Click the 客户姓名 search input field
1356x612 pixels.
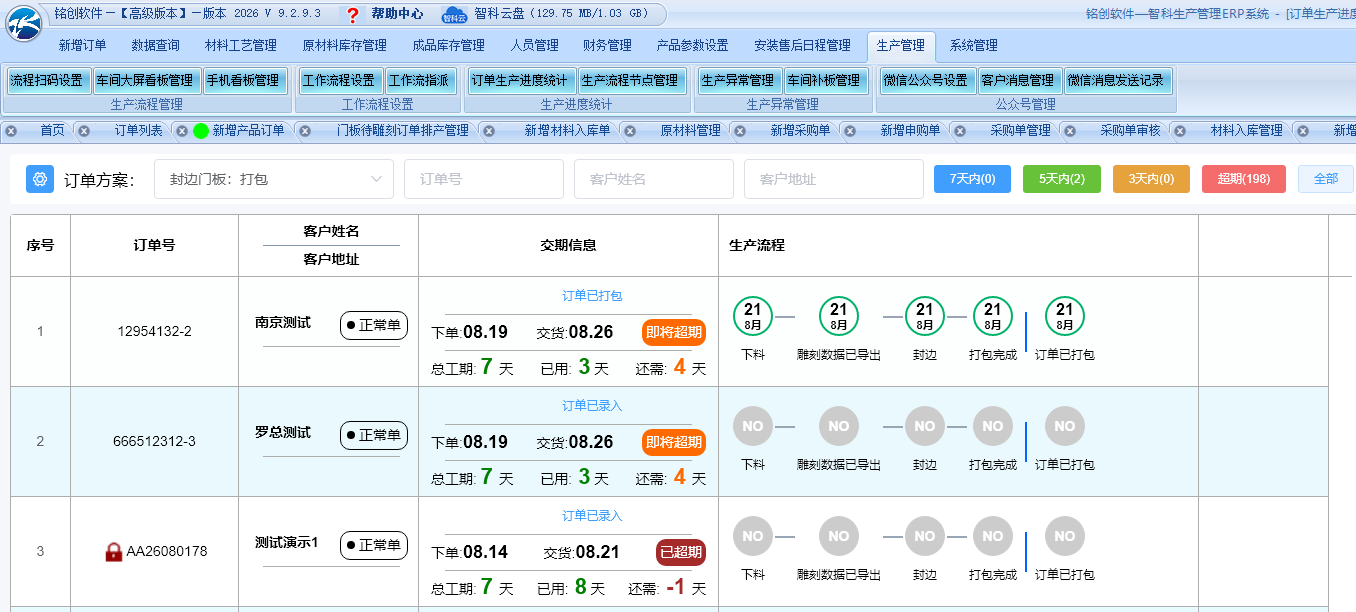[x=654, y=179]
